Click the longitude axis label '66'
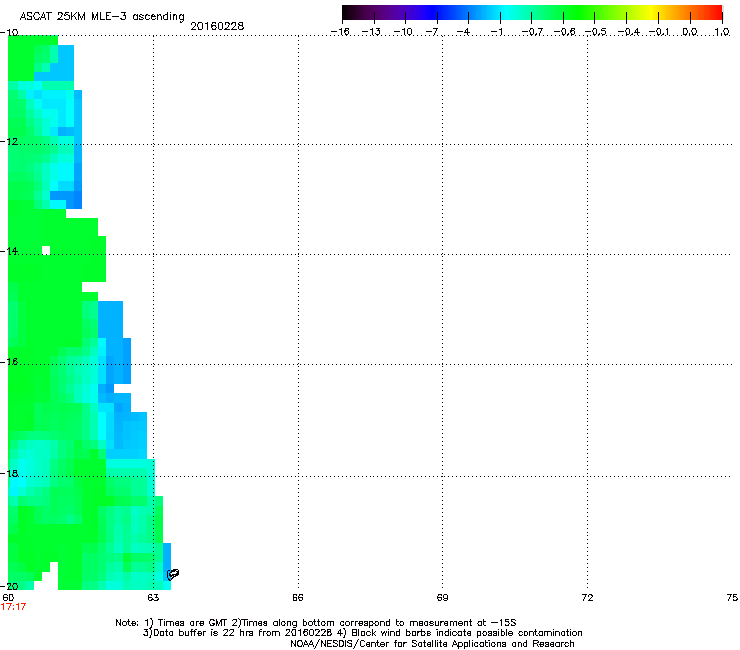The image size is (740, 650). (298, 598)
